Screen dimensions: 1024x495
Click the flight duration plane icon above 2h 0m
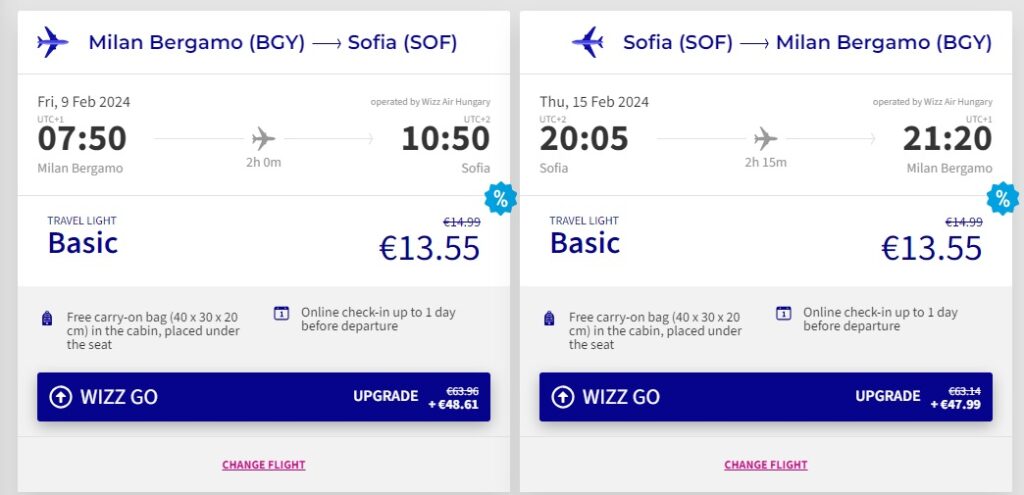click(264, 138)
